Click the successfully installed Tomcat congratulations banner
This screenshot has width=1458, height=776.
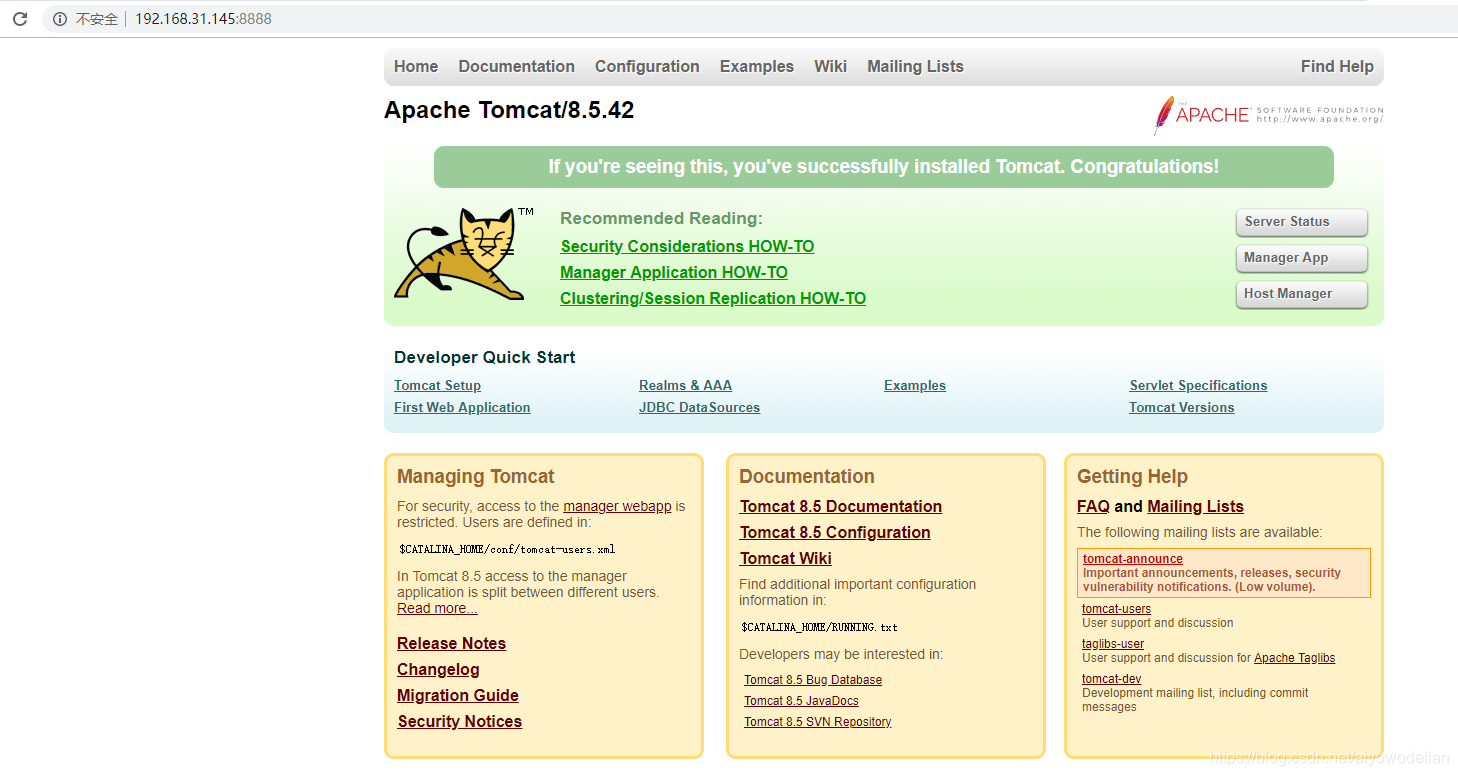tap(884, 167)
